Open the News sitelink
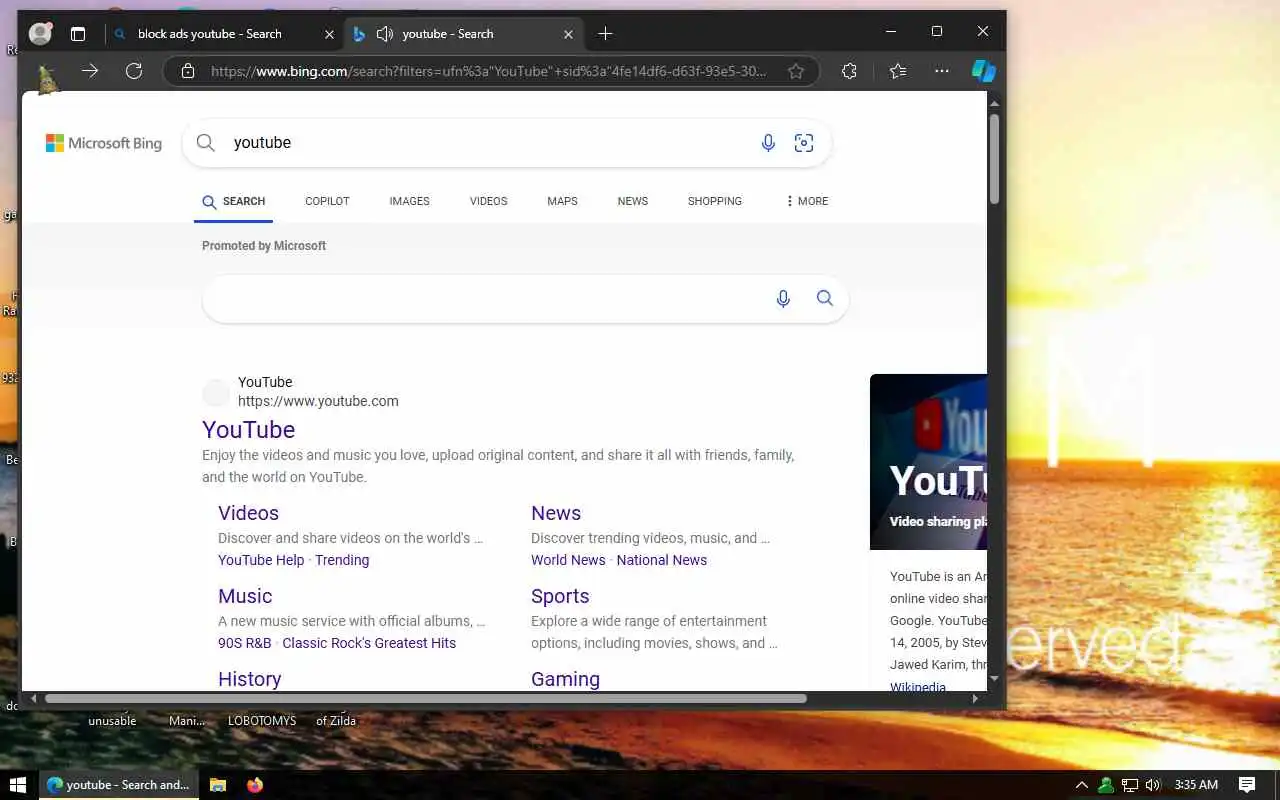Screen dimensions: 1280x800 [556, 513]
